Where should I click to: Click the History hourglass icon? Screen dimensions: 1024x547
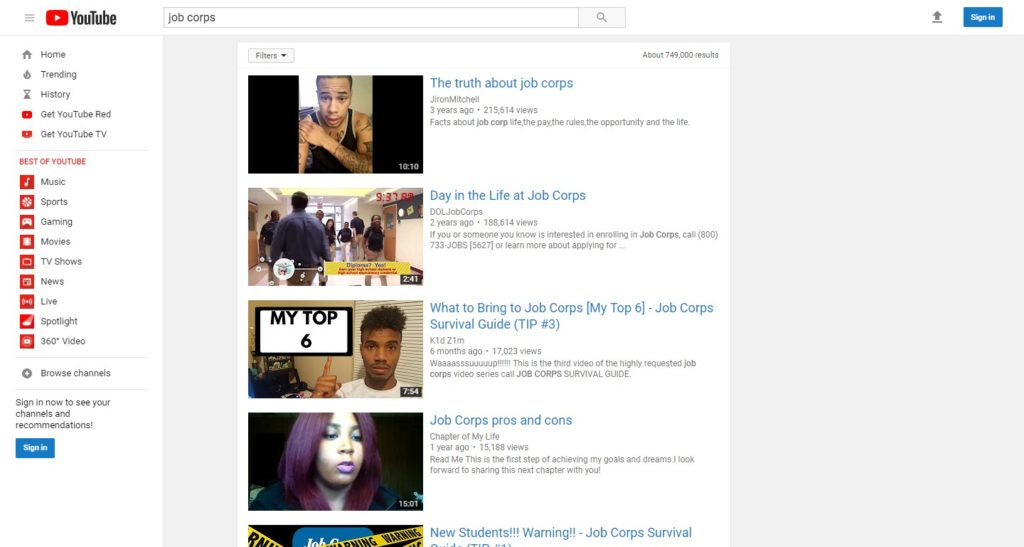coord(27,95)
